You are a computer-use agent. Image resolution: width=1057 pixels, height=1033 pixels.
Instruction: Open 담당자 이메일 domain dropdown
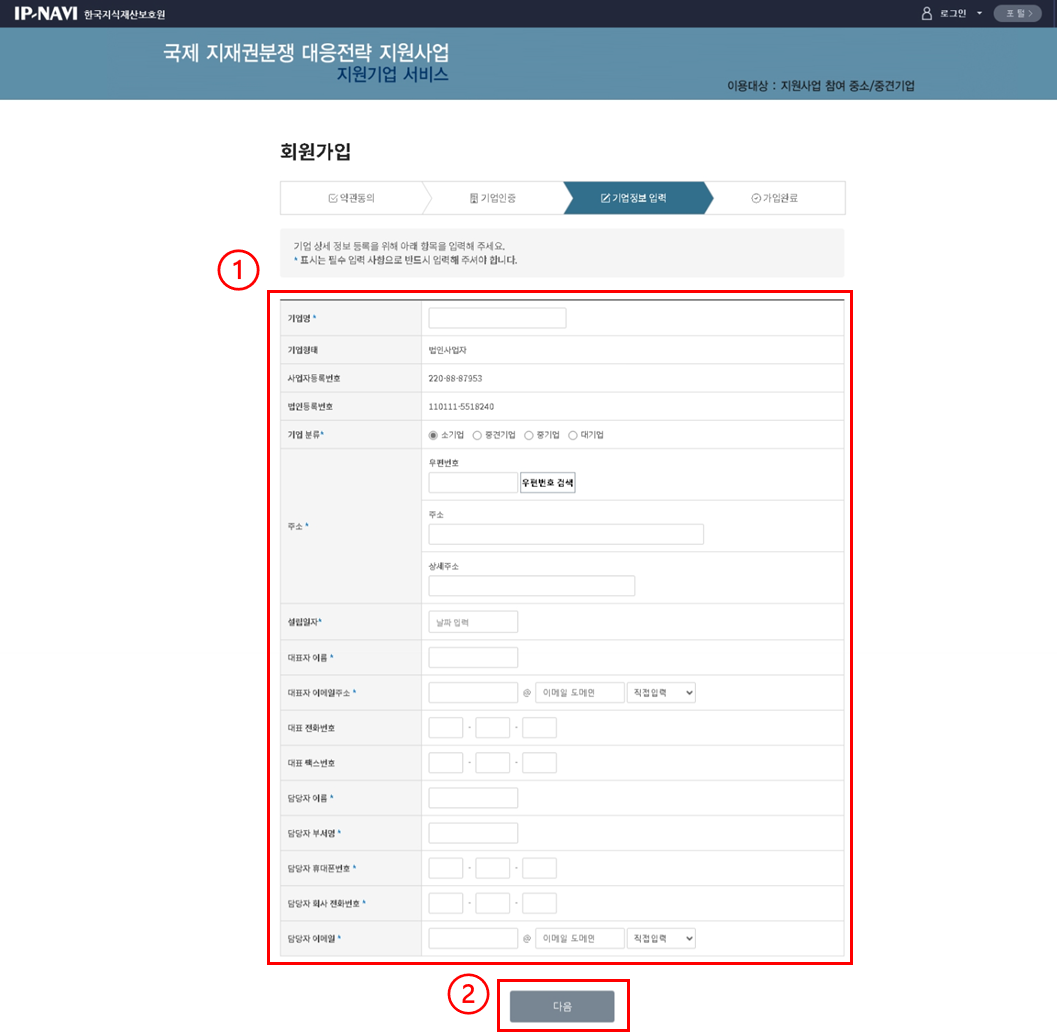coord(660,938)
